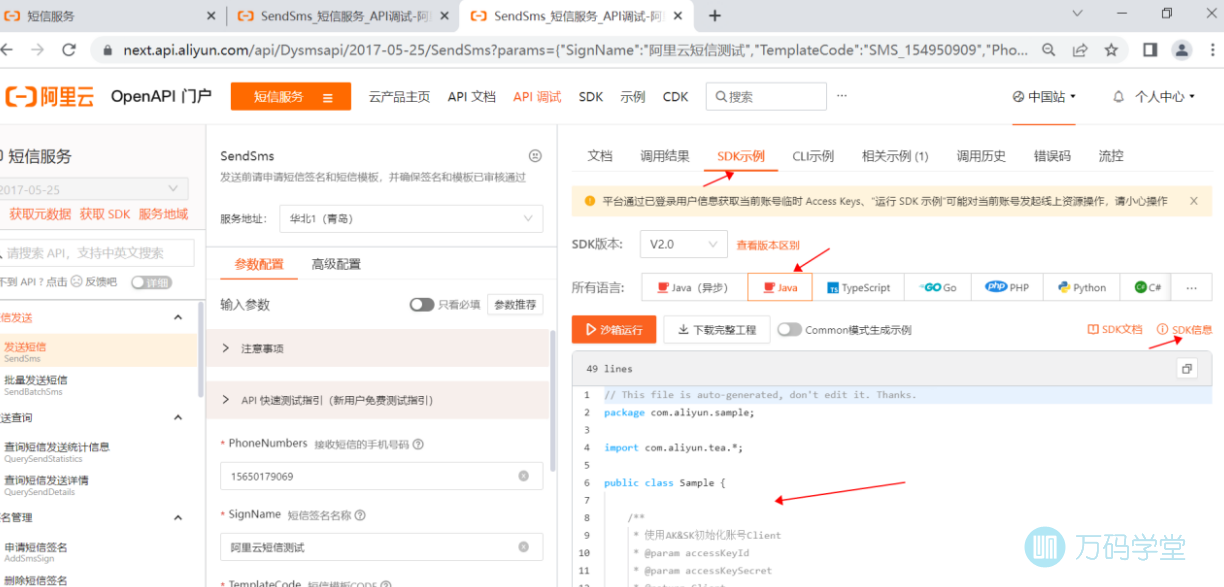Open SDK信息 link
The width and height of the screenshot is (1224, 587).
[1185, 329]
